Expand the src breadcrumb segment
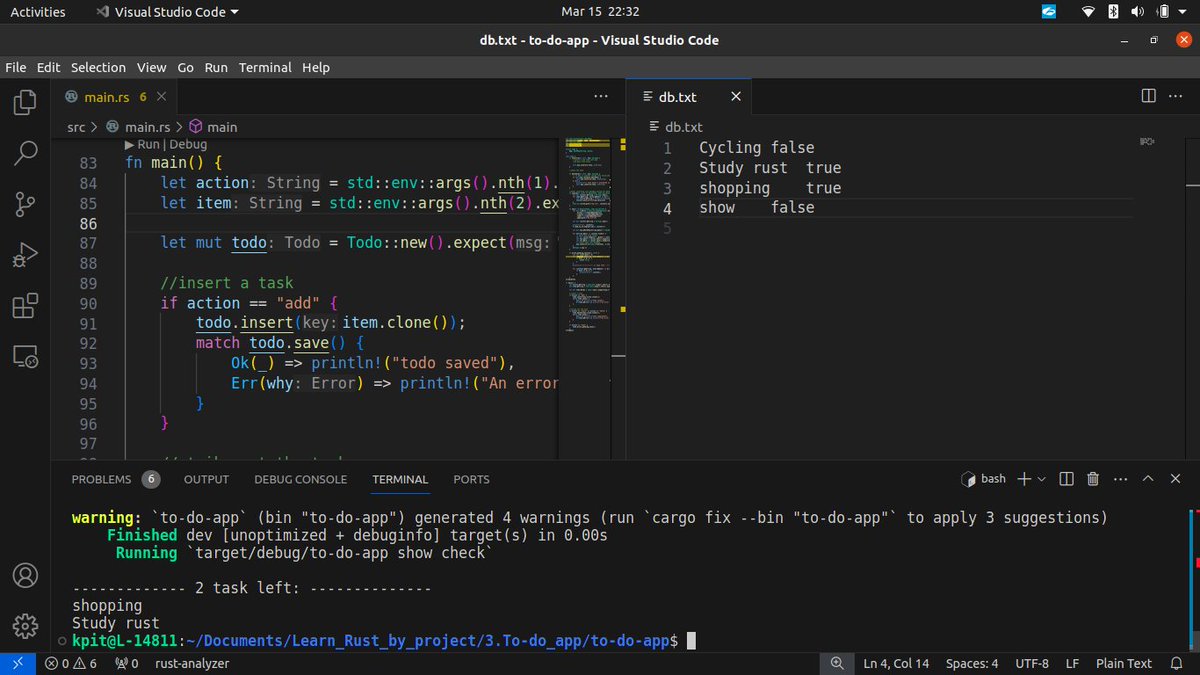Image resolution: width=1200 pixels, height=675 pixels. (76, 127)
